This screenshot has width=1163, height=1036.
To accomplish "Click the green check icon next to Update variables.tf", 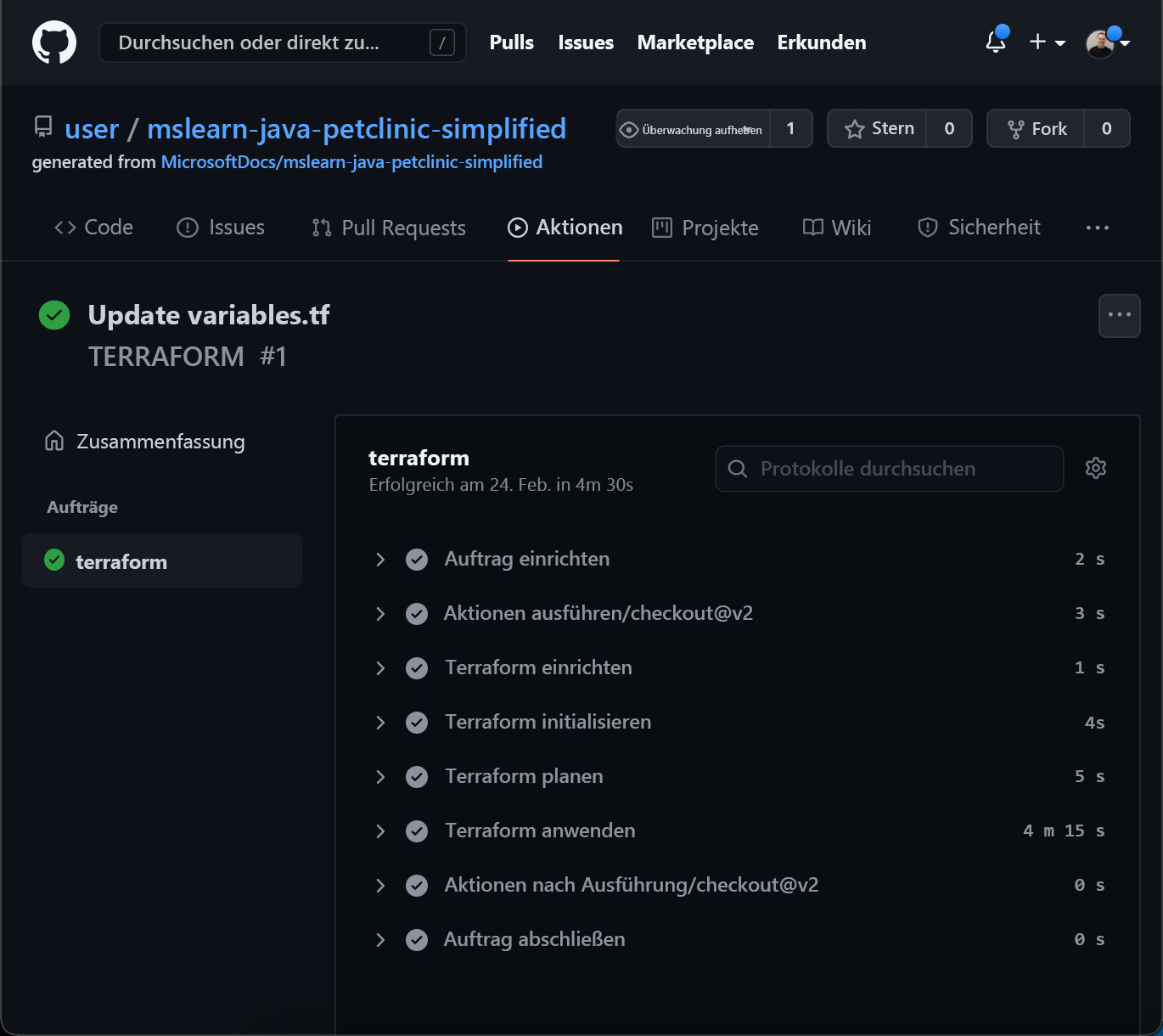I will (54, 315).
